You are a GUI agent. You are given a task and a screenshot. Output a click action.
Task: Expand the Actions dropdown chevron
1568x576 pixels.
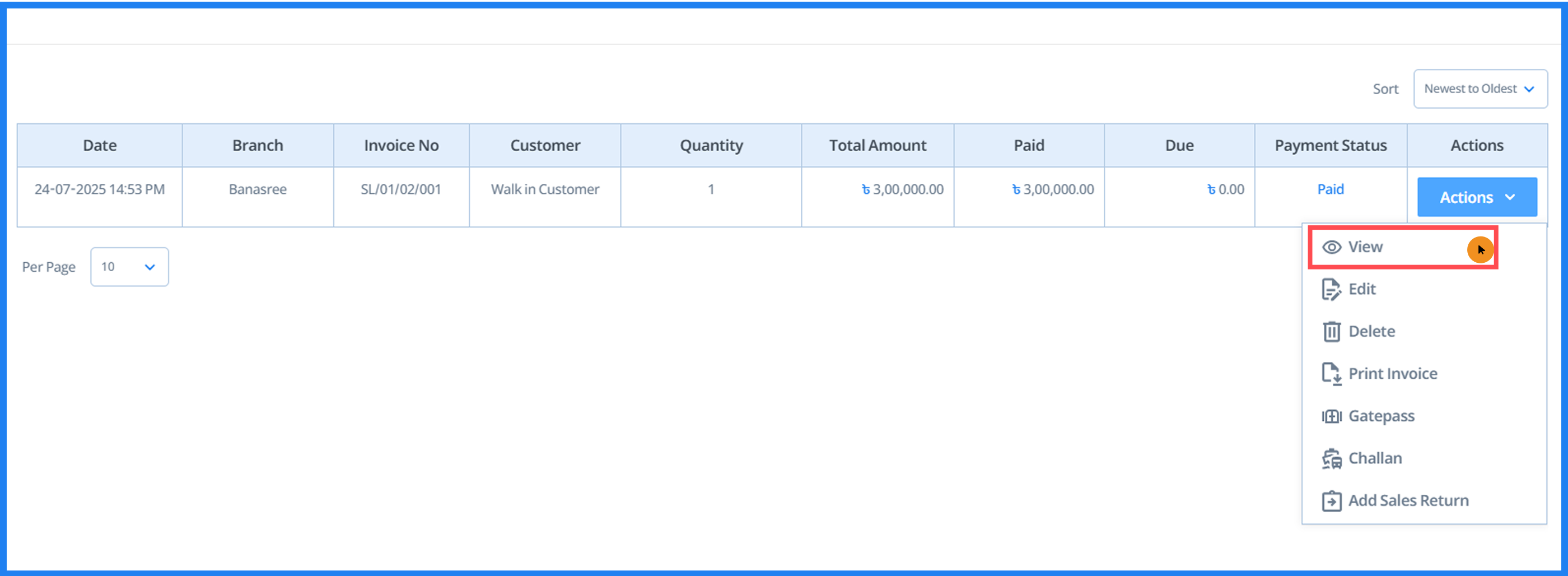tap(1510, 197)
